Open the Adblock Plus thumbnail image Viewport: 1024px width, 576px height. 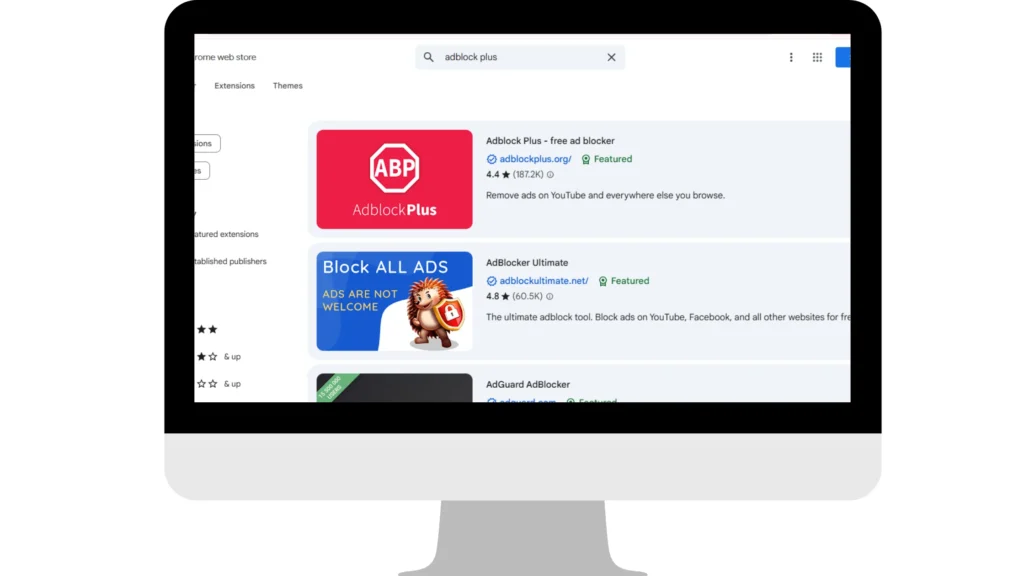point(394,179)
